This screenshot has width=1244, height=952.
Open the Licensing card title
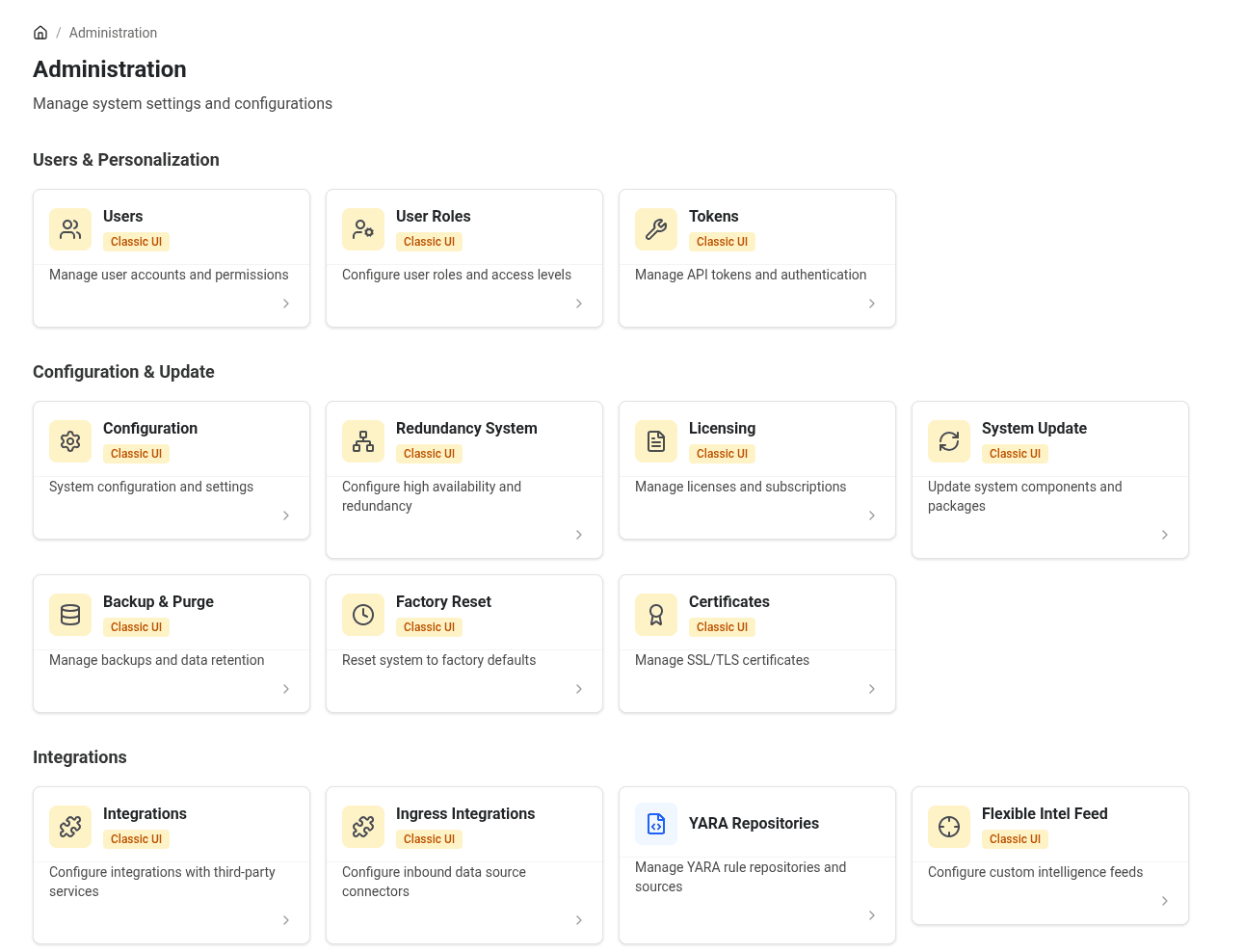point(723,429)
